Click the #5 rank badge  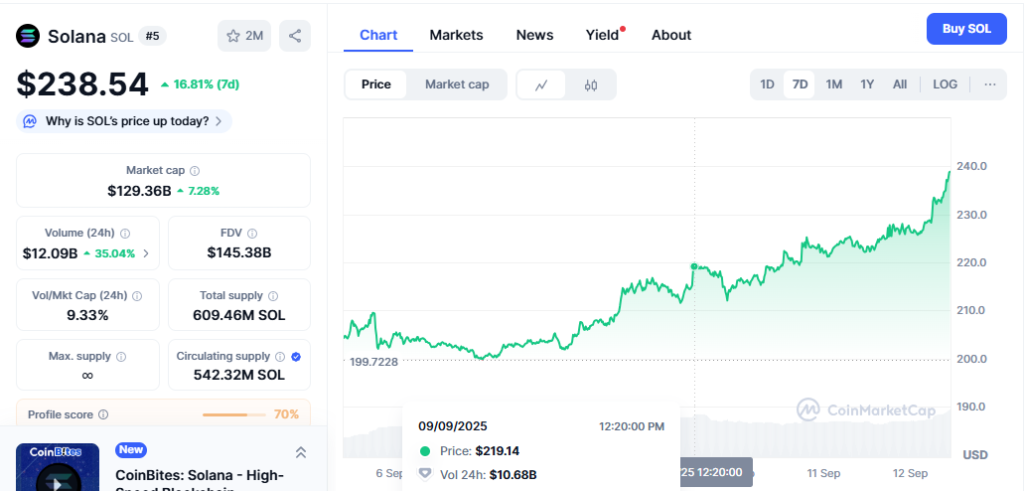152,36
